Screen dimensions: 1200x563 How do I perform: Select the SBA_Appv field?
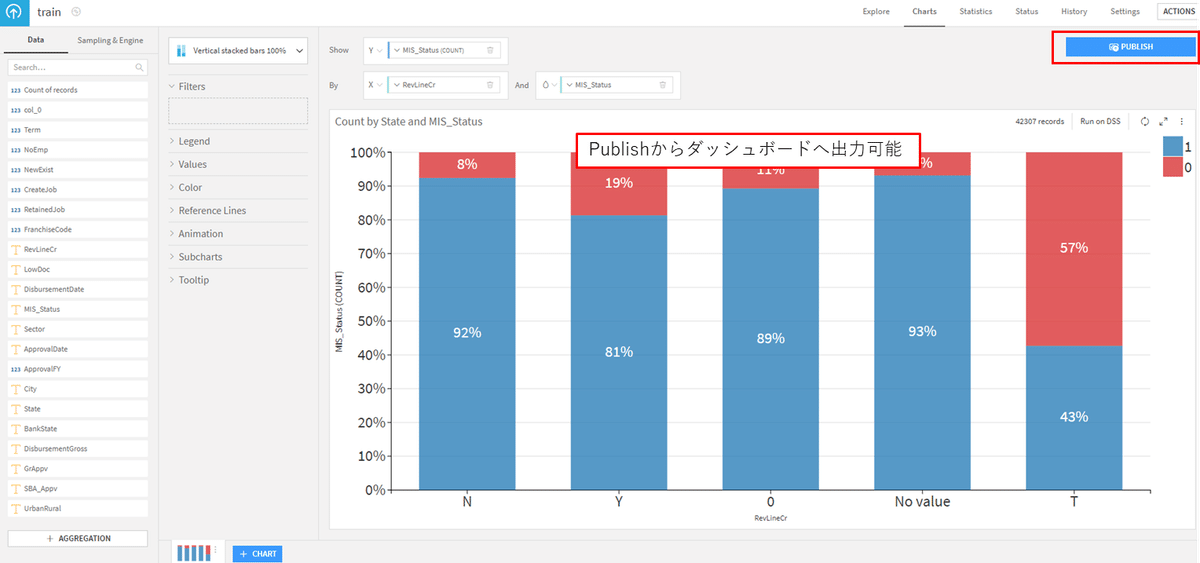point(78,489)
